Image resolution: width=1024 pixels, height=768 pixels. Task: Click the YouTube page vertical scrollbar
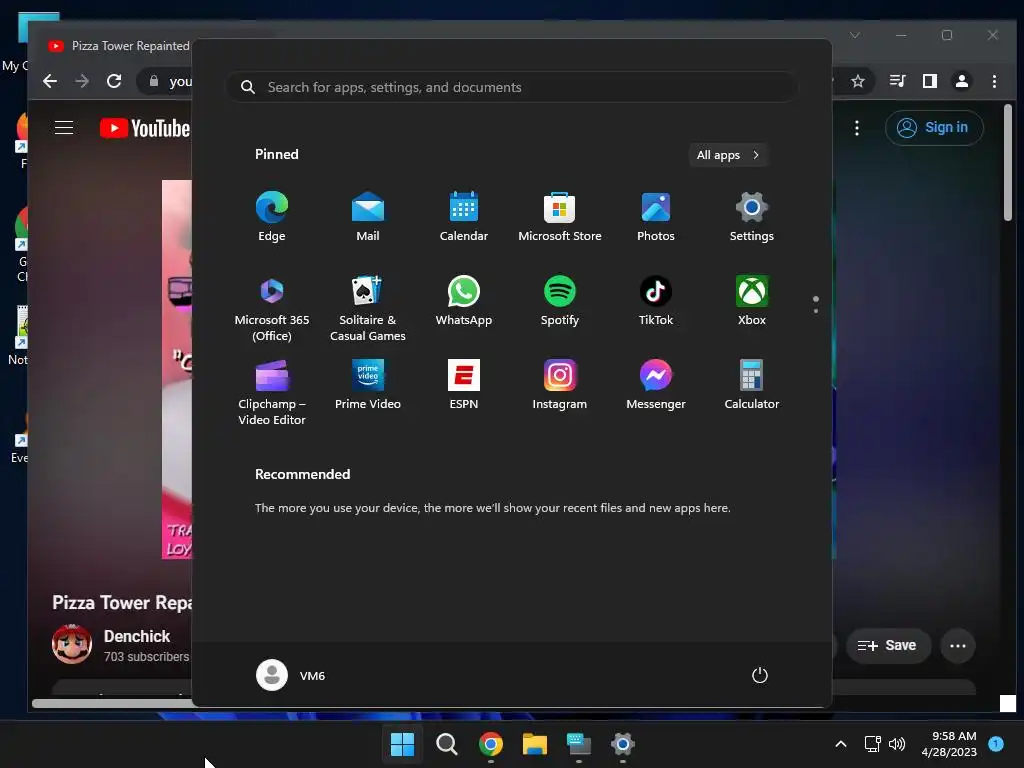(1008, 163)
